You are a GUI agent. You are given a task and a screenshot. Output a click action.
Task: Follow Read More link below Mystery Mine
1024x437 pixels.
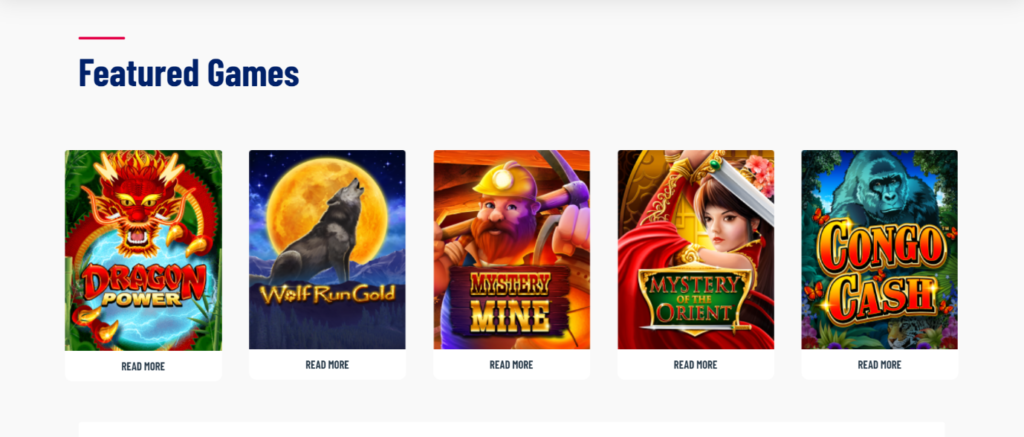tap(511, 364)
